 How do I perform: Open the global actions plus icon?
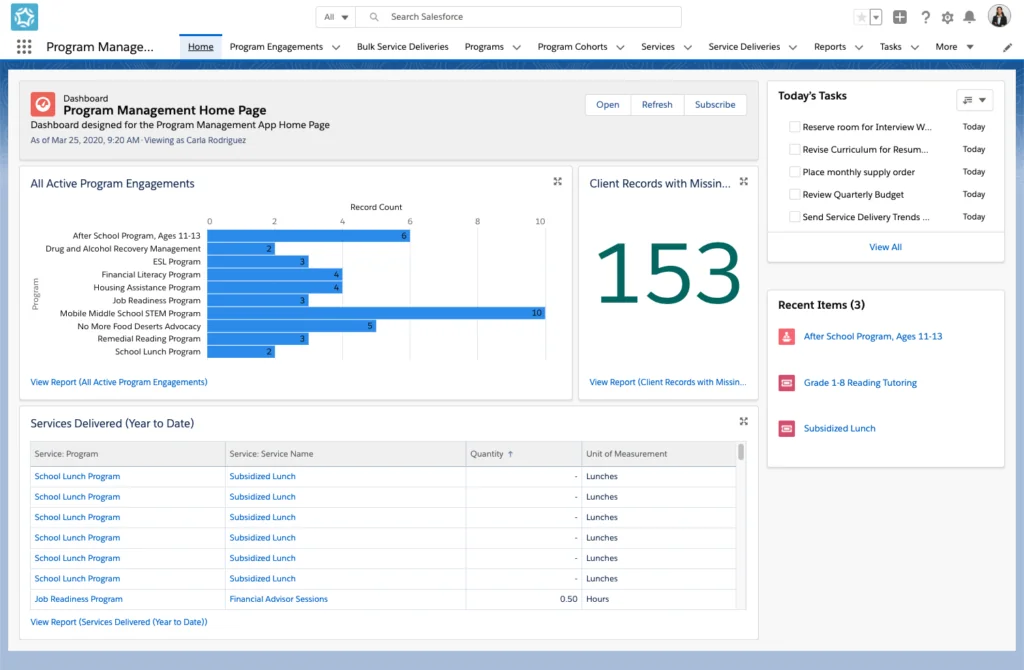(900, 18)
